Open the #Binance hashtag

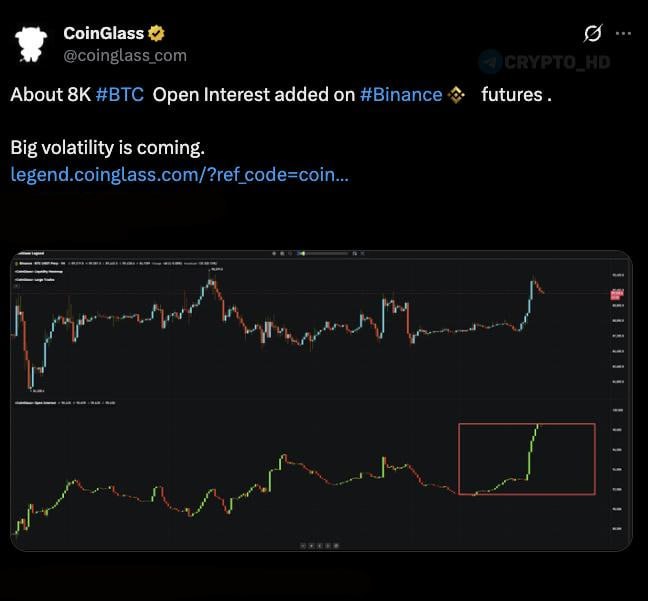click(x=400, y=94)
